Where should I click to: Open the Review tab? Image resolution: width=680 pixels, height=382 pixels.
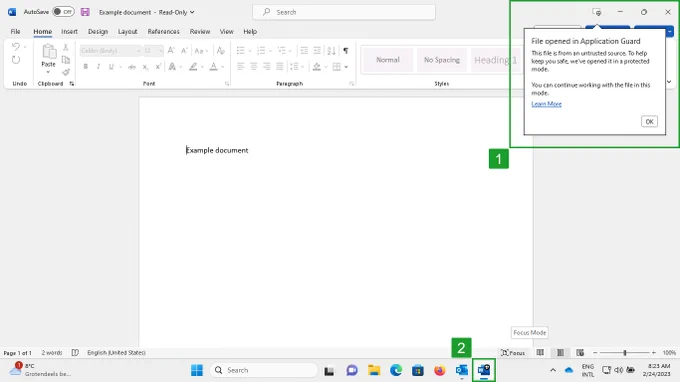tap(199, 32)
